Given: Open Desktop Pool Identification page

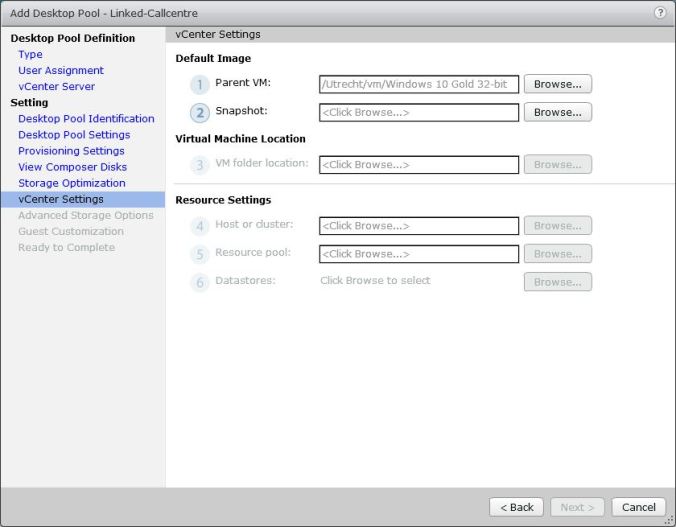Looking at the screenshot, I should [86, 118].
